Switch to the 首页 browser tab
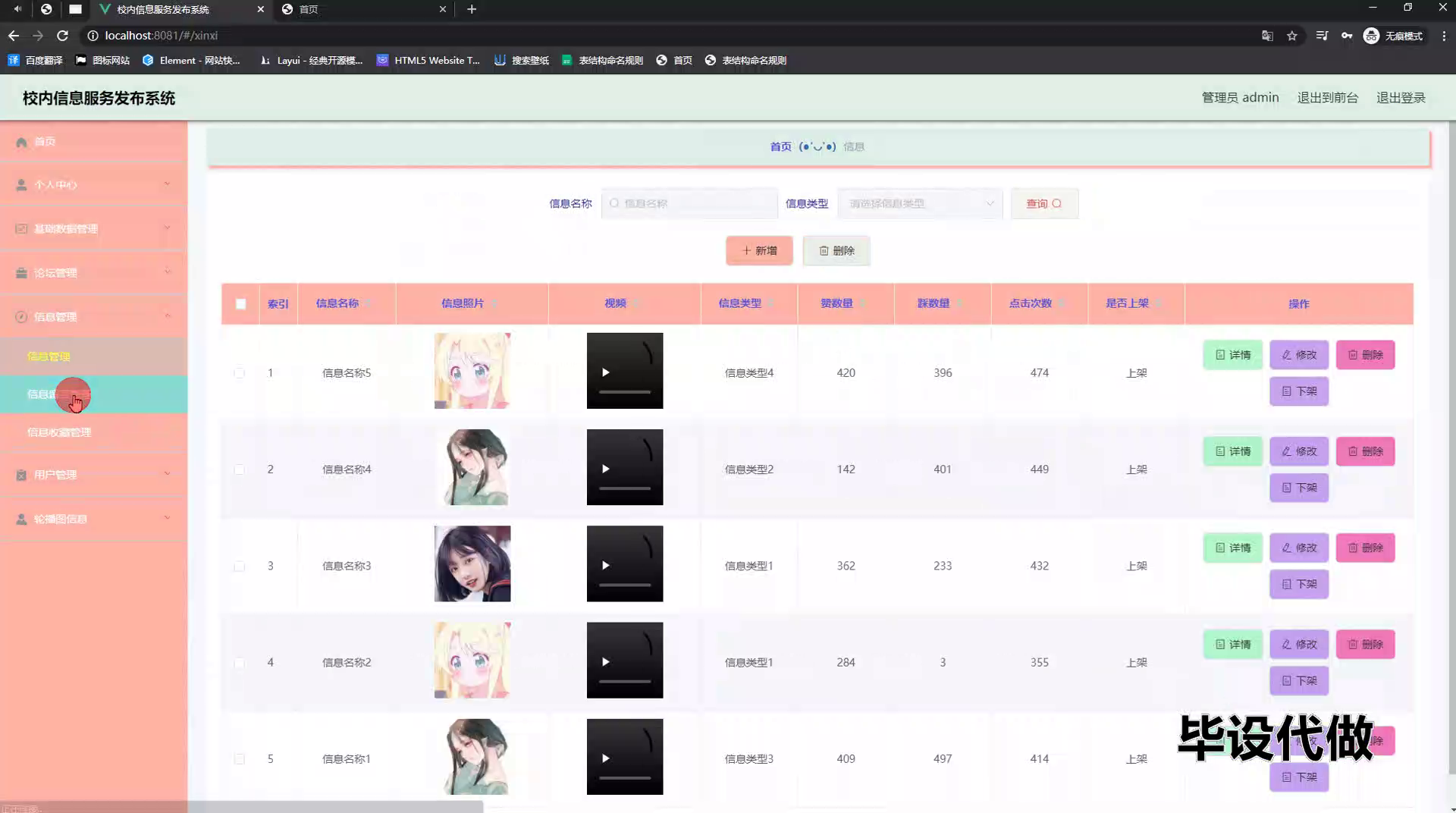 pyautogui.click(x=364, y=9)
